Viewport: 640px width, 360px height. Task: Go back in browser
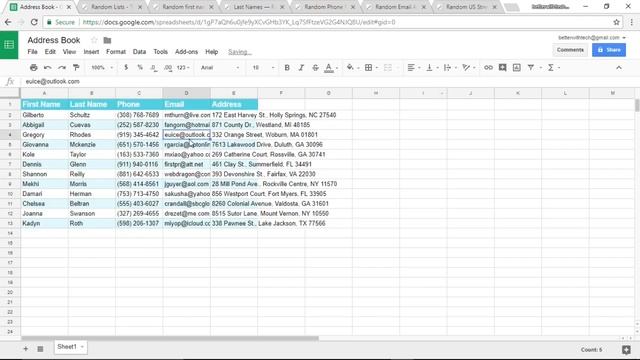click(8, 22)
